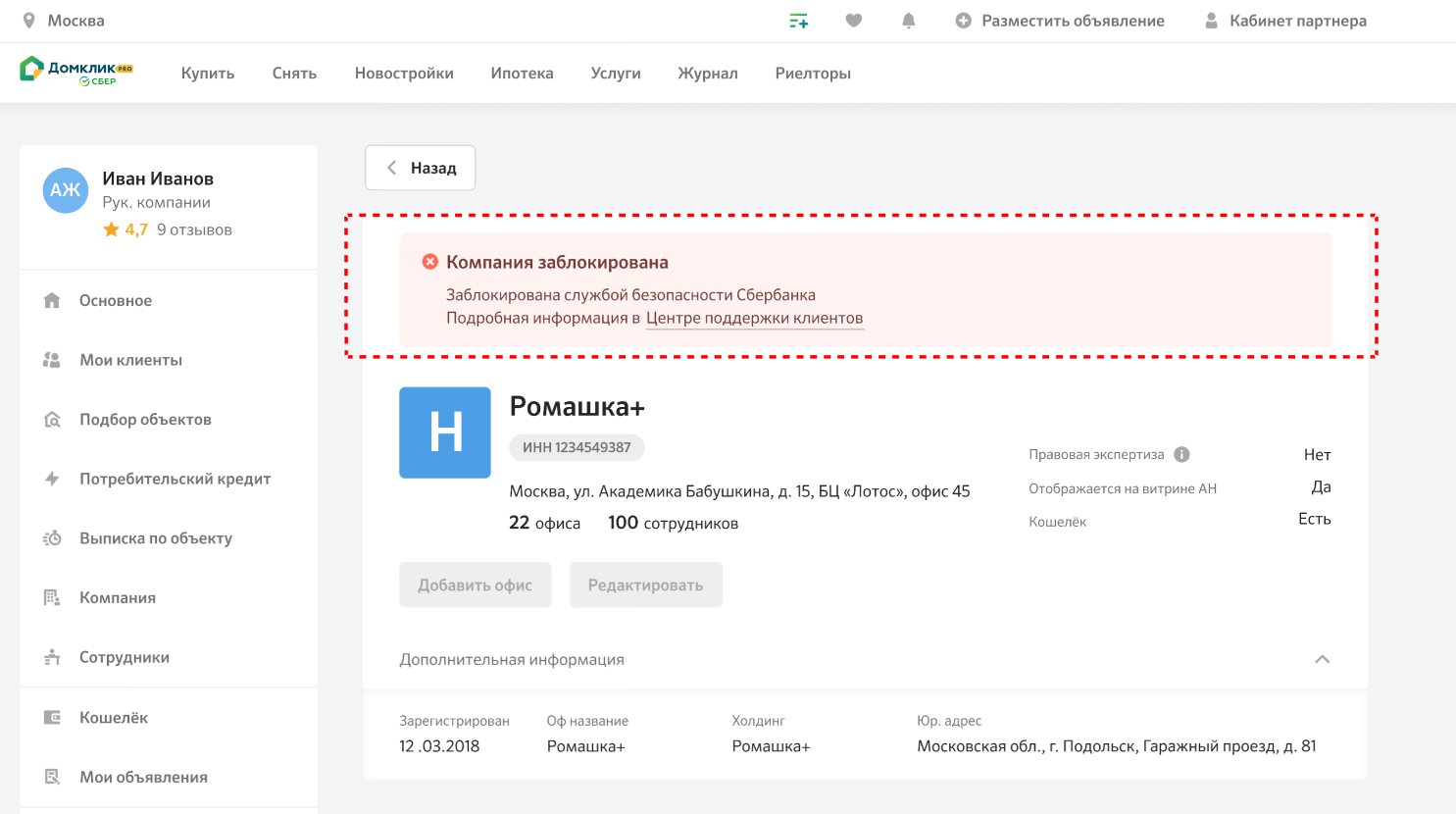Click the Компания заблокирована heading
Viewport: 1456px width, 814px height.
click(x=557, y=262)
